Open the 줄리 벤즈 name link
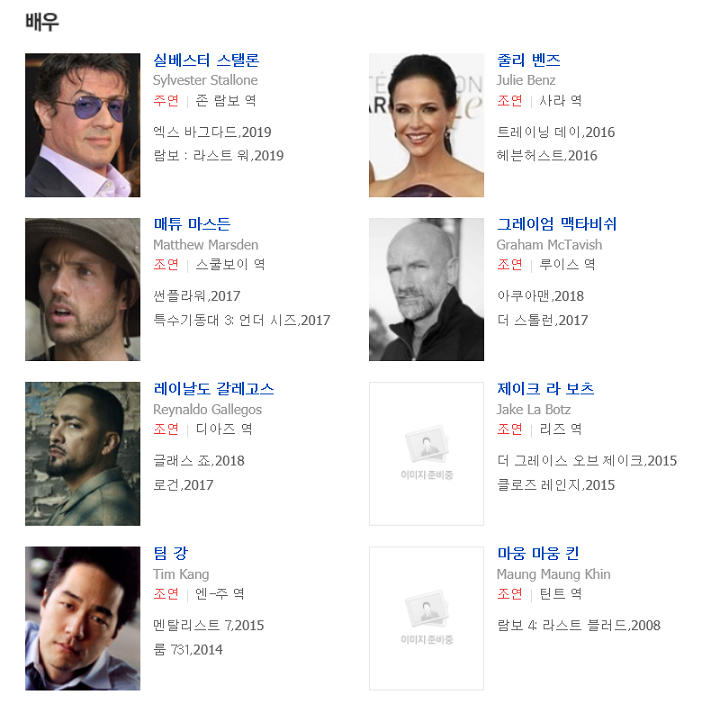The width and height of the screenshot is (711, 709). click(529, 60)
